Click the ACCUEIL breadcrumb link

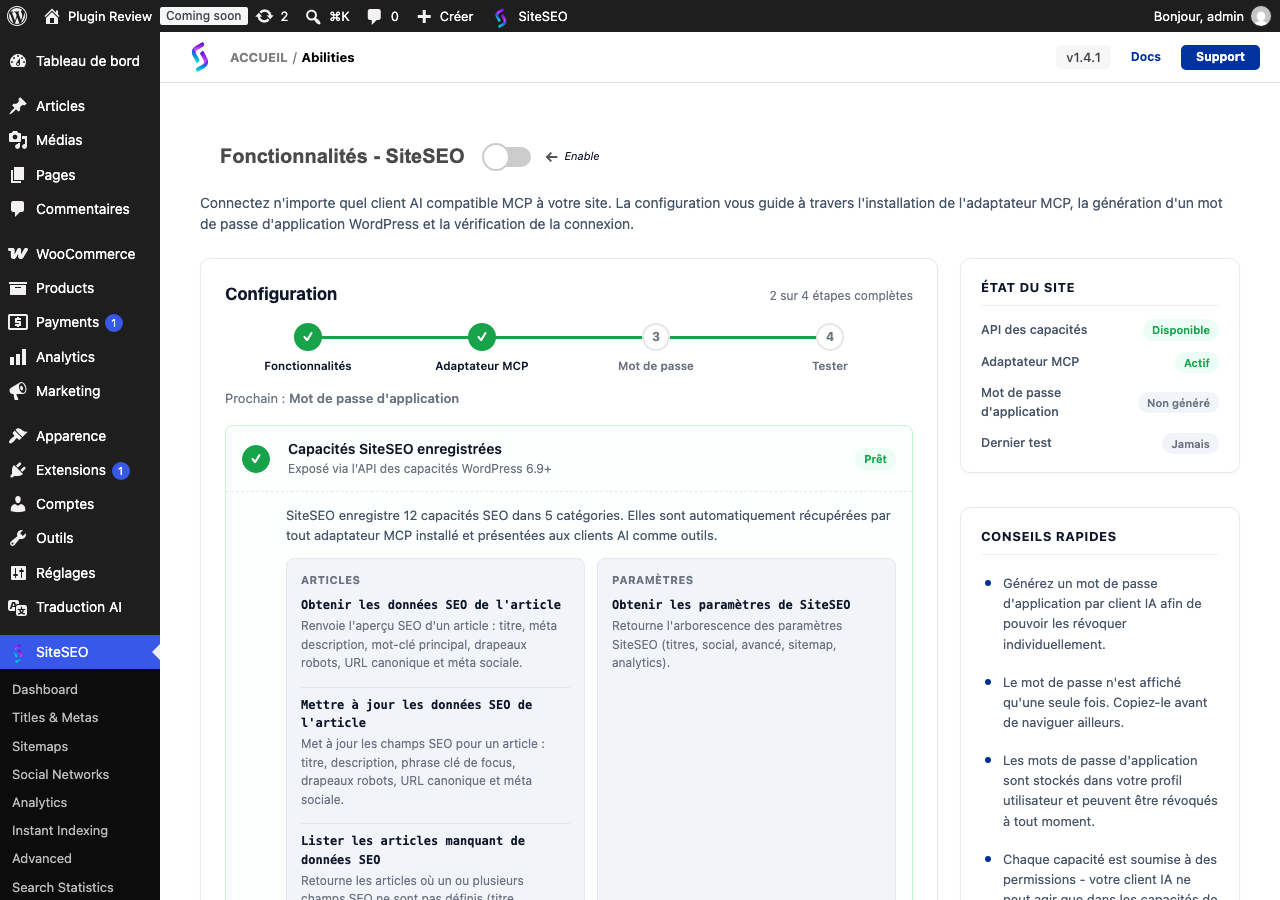[259, 57]
